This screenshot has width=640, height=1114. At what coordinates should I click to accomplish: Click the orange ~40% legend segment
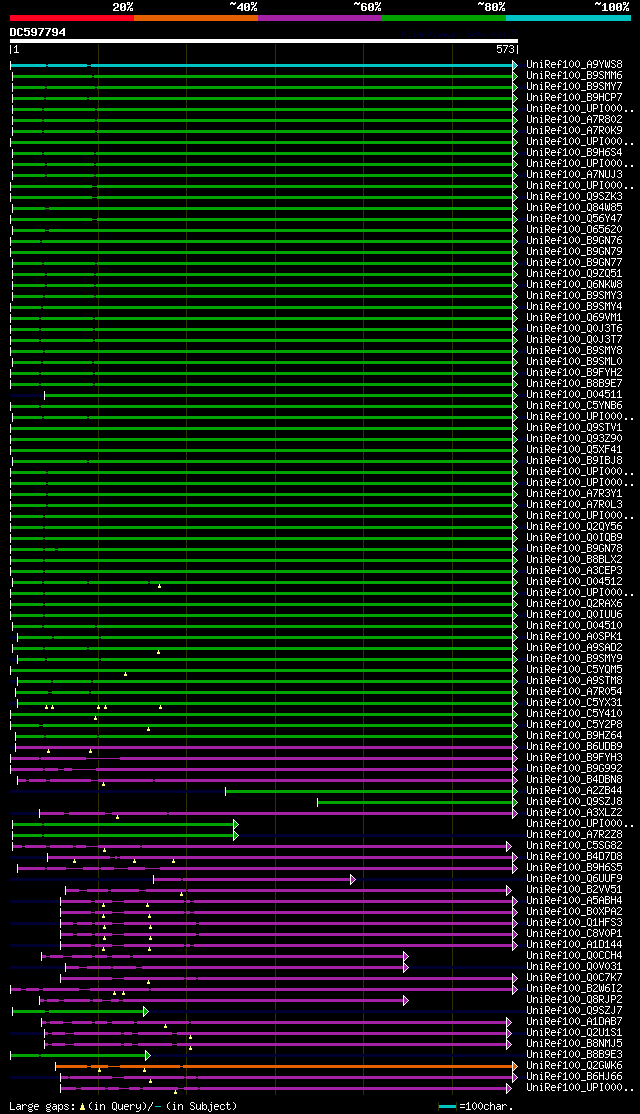click(196, 18)
